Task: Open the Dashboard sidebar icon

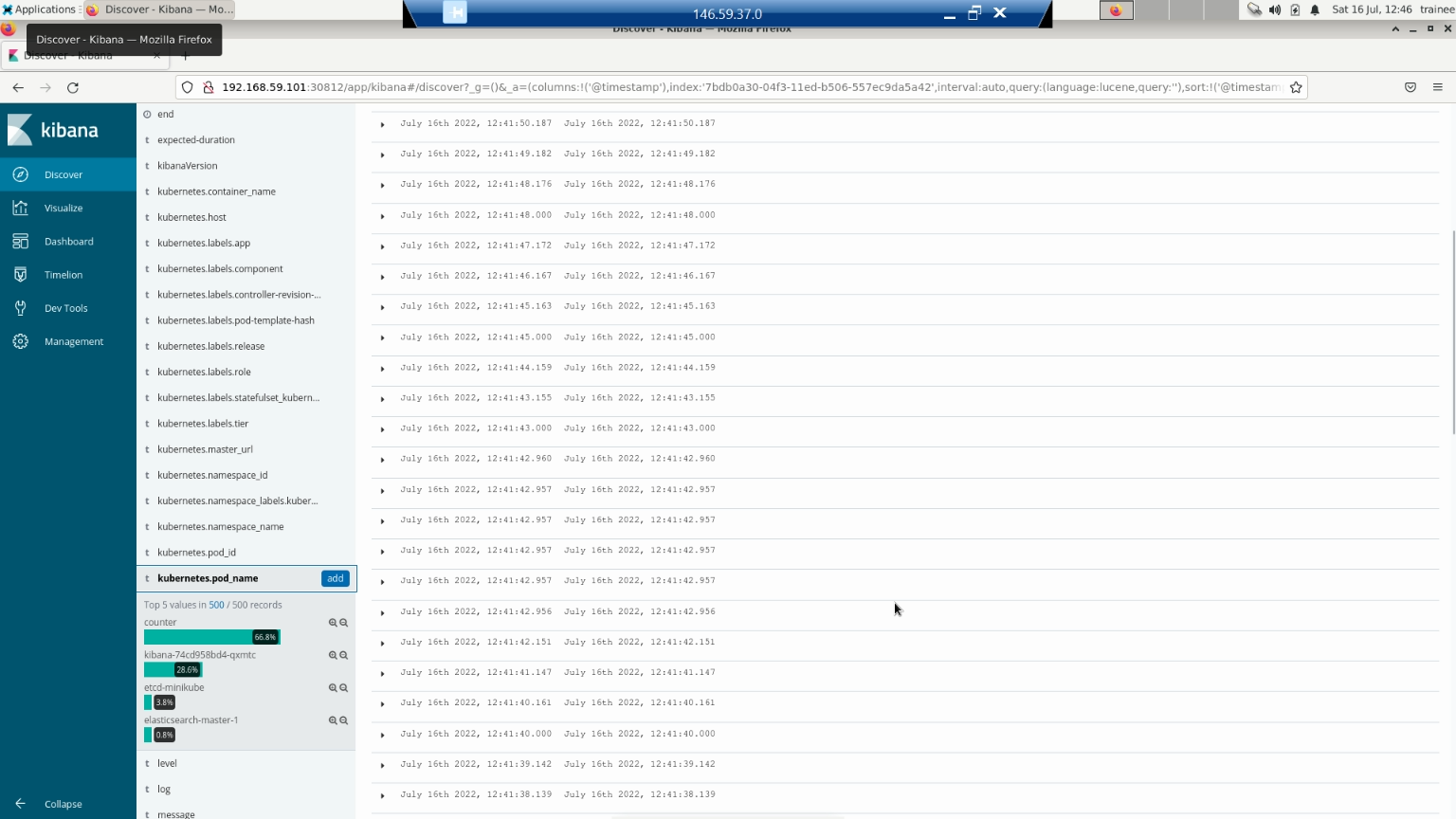Action: [x=20, y=242]
